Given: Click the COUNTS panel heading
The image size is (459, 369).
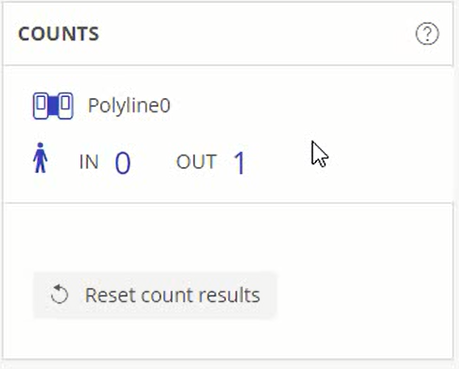Looking at the screenshot, I should click(x=59, y=34).
